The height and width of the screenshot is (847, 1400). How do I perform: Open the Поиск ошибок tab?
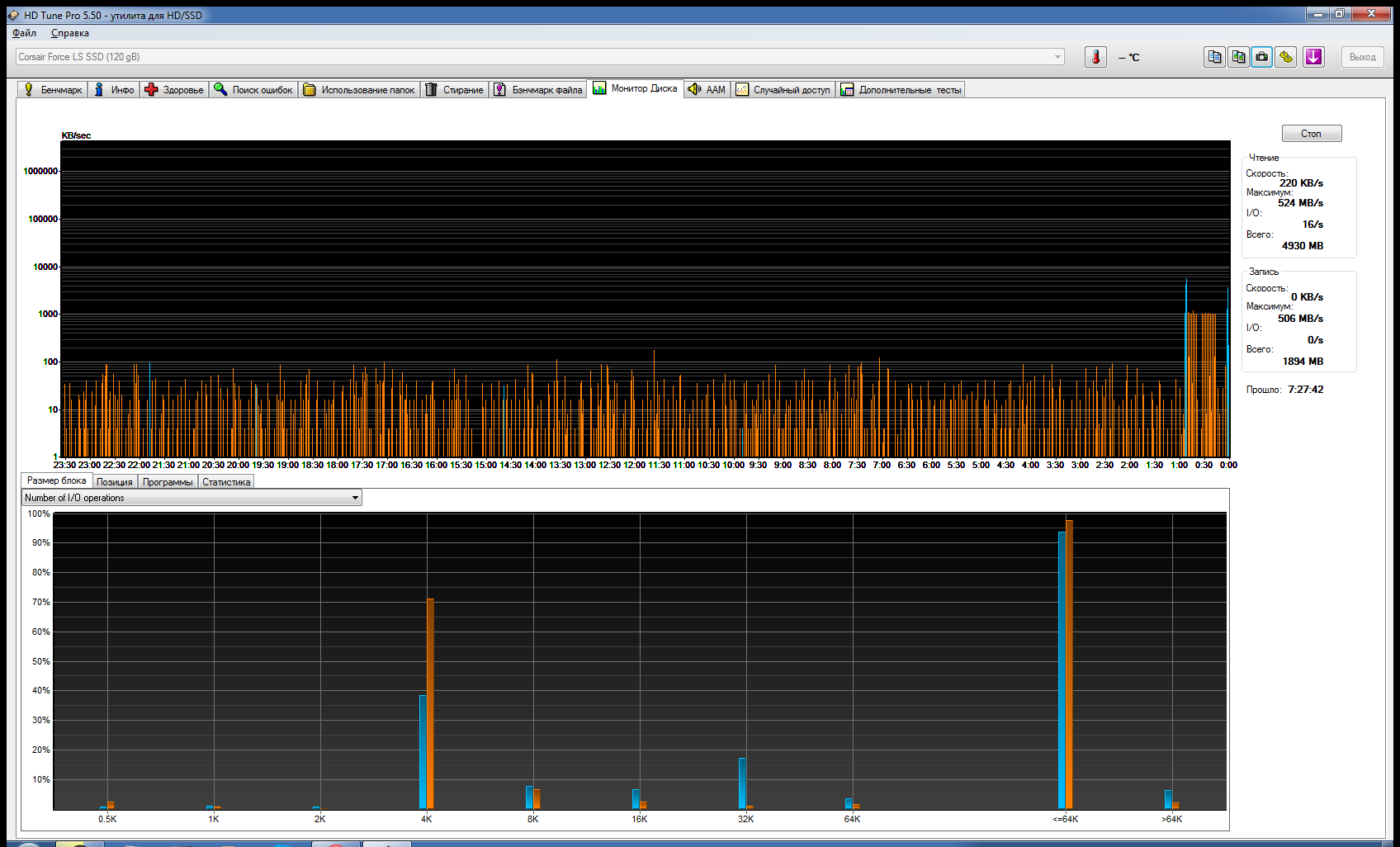tap(253, 90)
